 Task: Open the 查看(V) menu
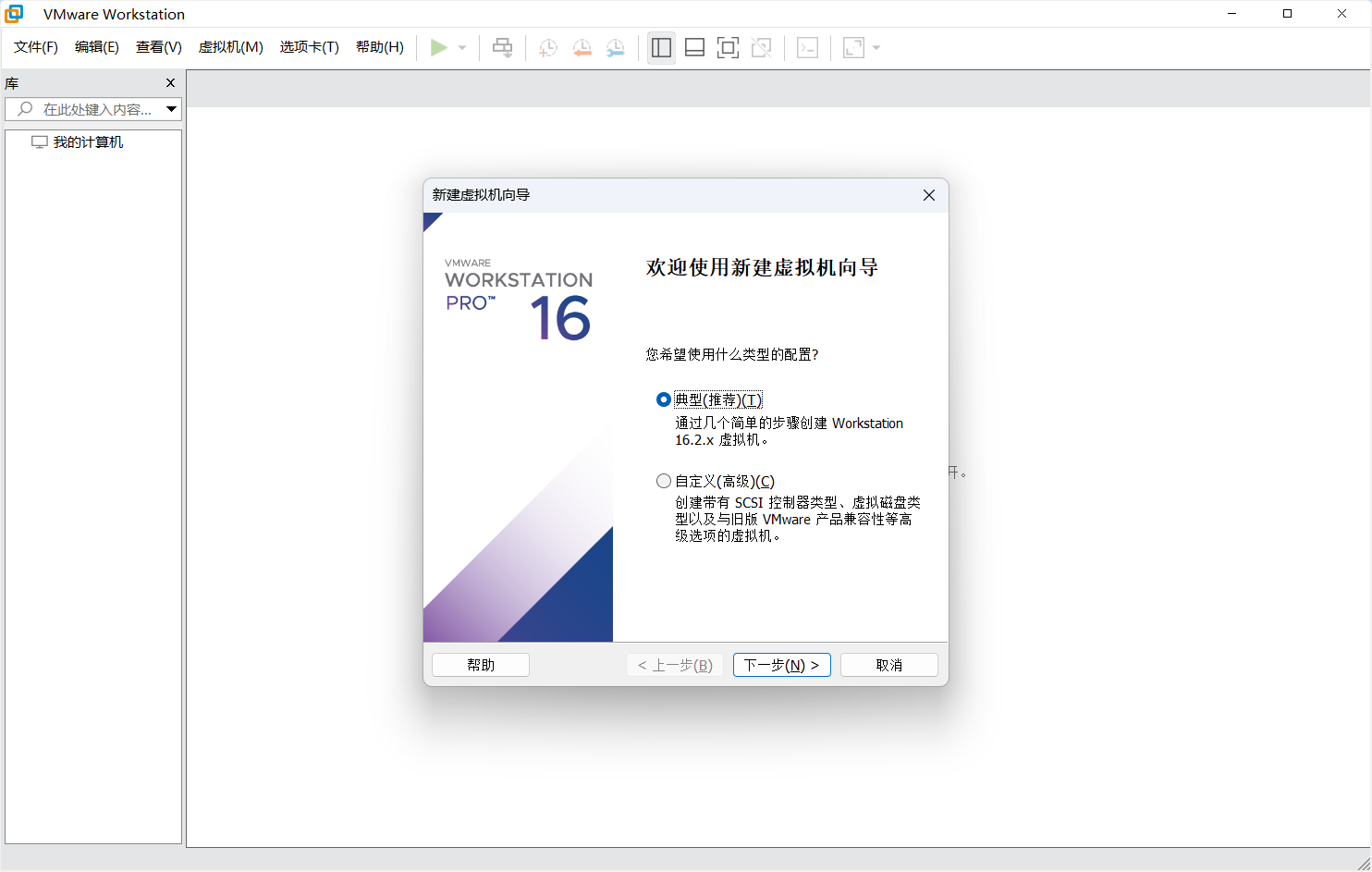159,47
